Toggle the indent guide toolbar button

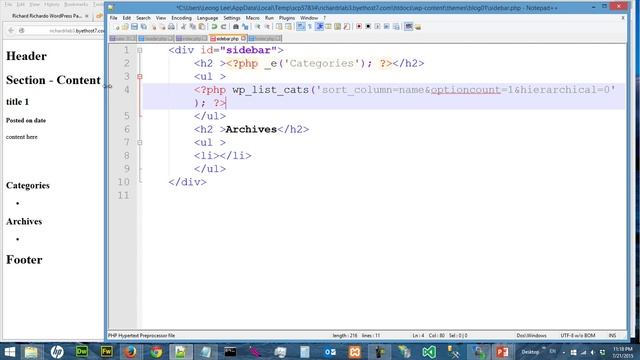(x=319, y=27)
